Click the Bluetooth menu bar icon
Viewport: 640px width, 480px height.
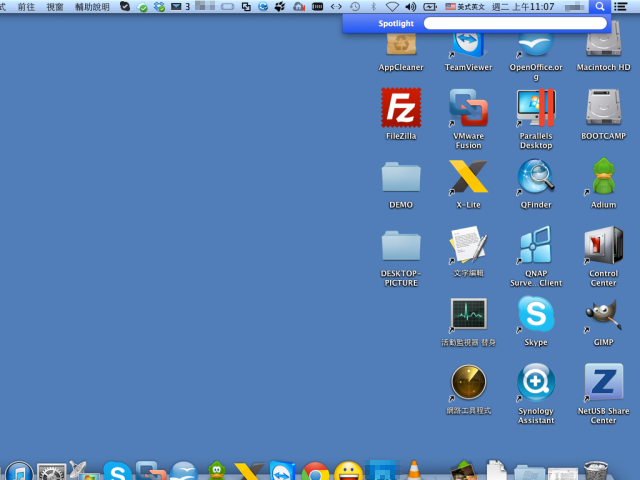pos(373,7)
